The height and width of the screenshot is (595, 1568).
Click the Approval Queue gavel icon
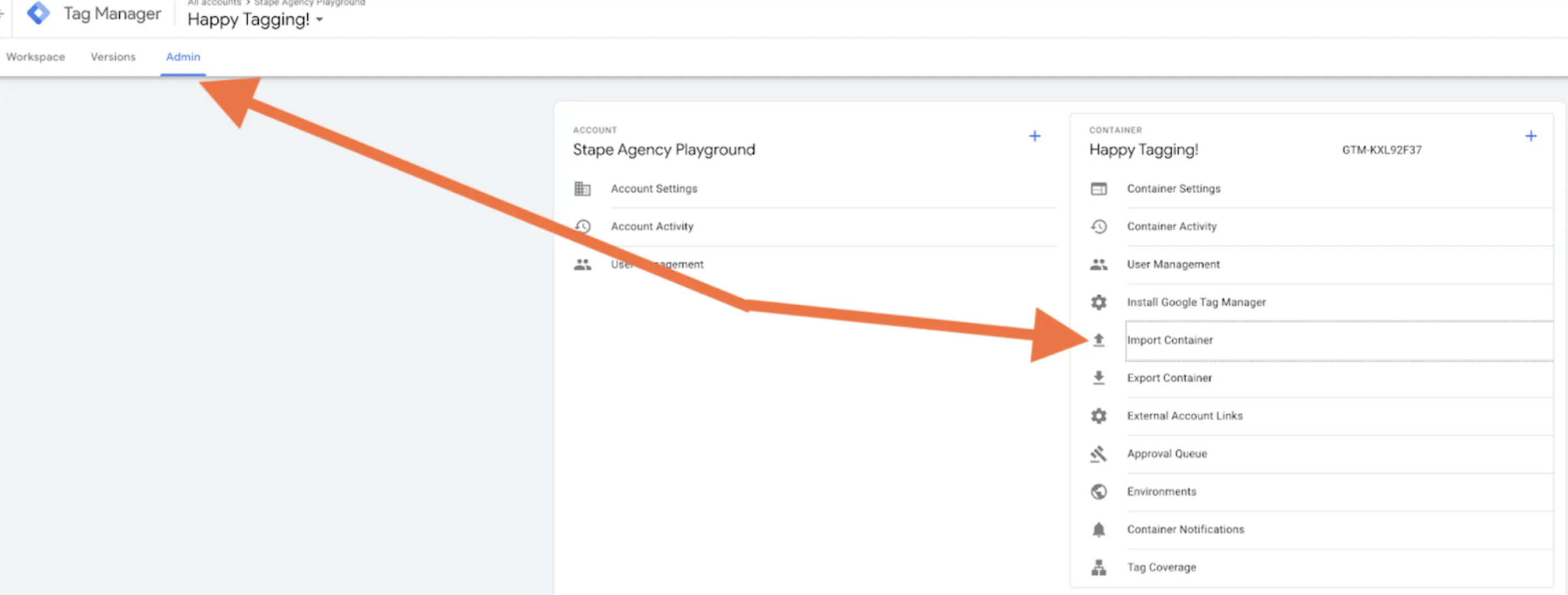1098,454
